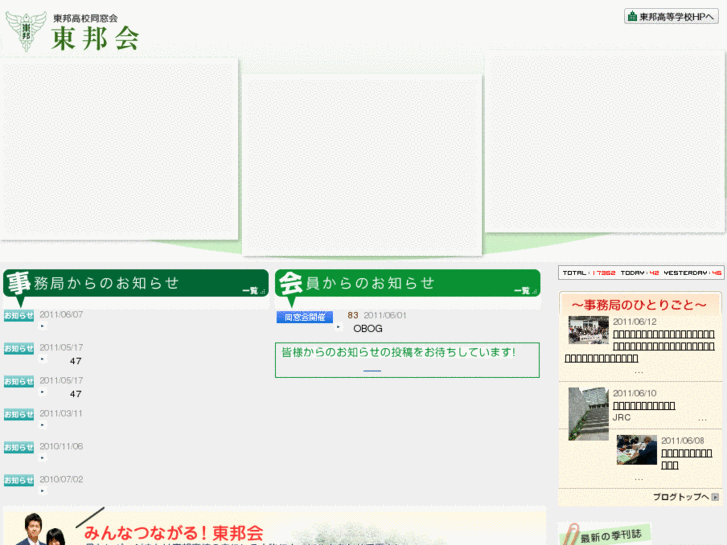Select date text 2011/03/11
The height and width of the screenshot is (545, 727).
61,413
